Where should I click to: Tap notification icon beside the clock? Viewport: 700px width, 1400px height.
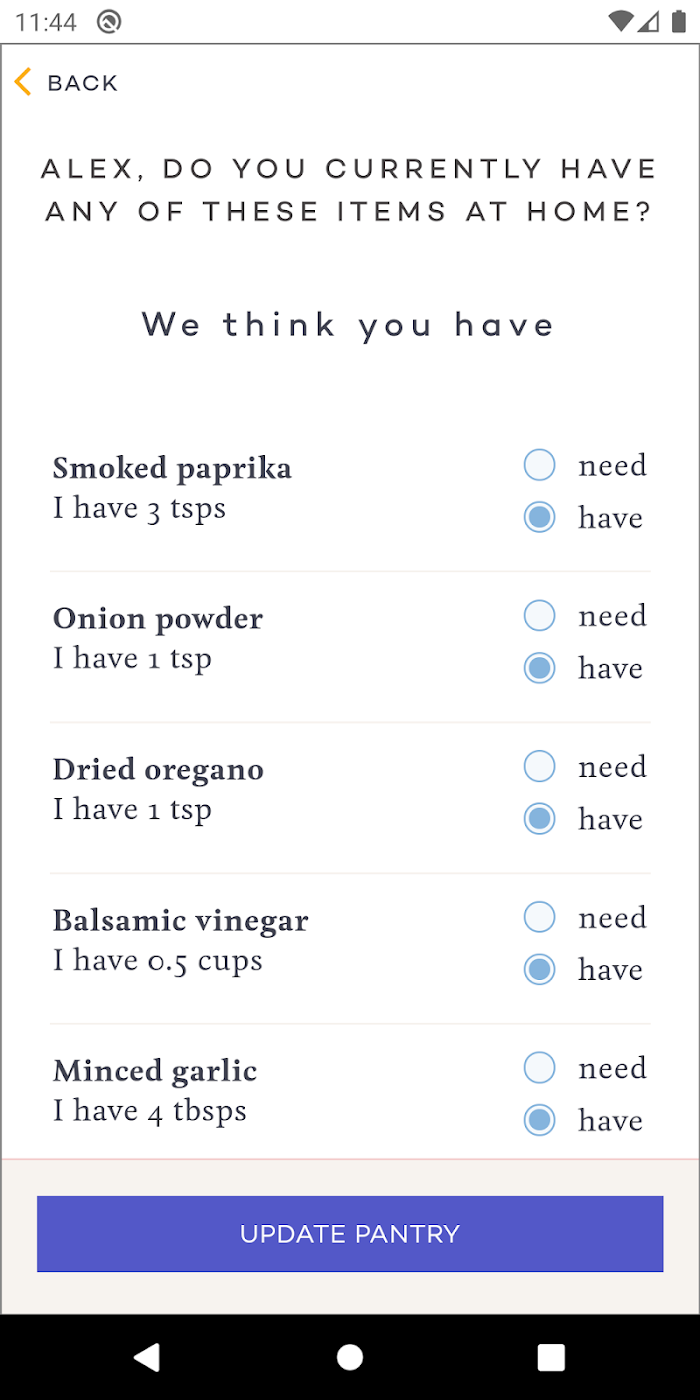(x=109, y=22)
